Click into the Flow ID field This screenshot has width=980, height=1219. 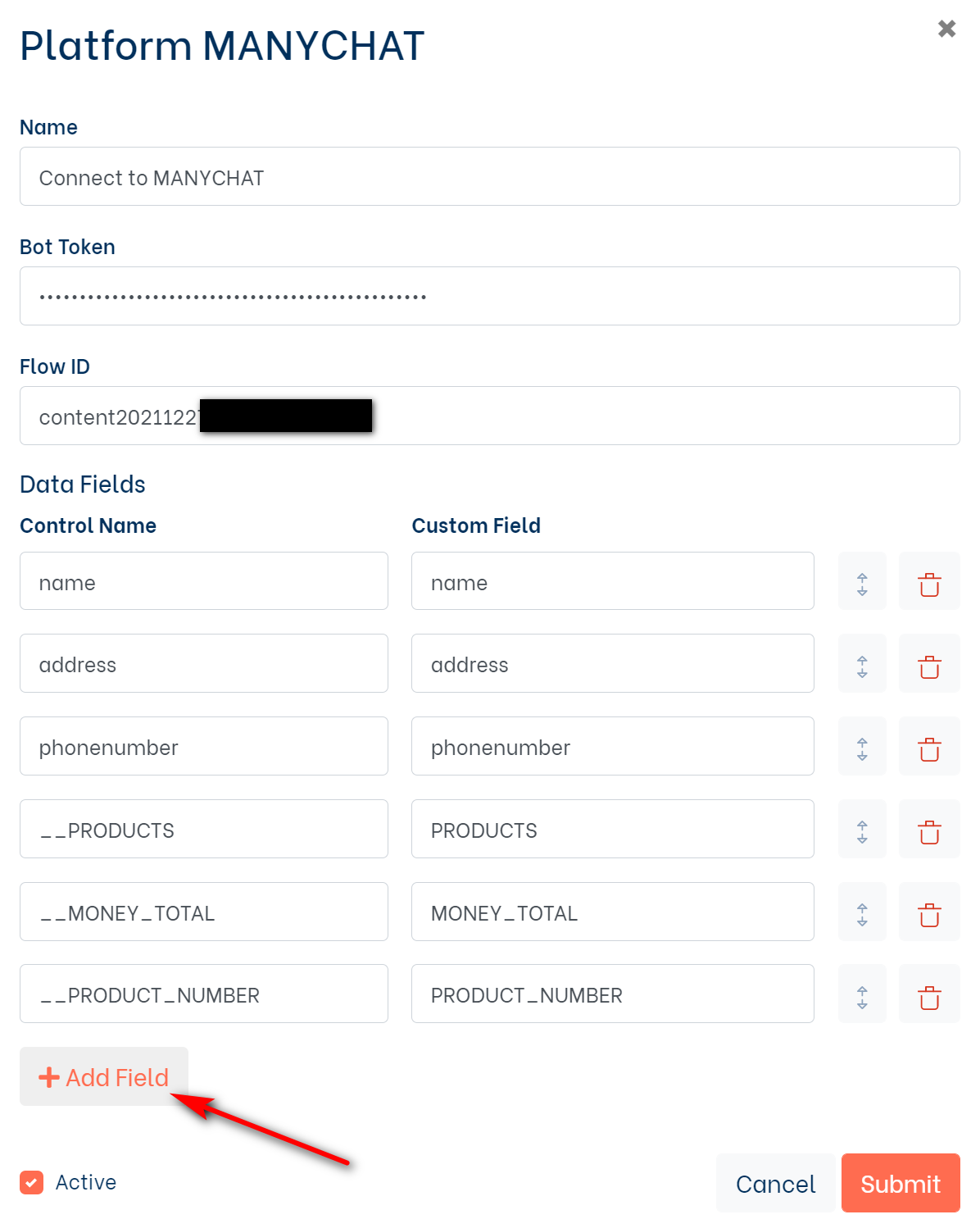coord(656,416)
